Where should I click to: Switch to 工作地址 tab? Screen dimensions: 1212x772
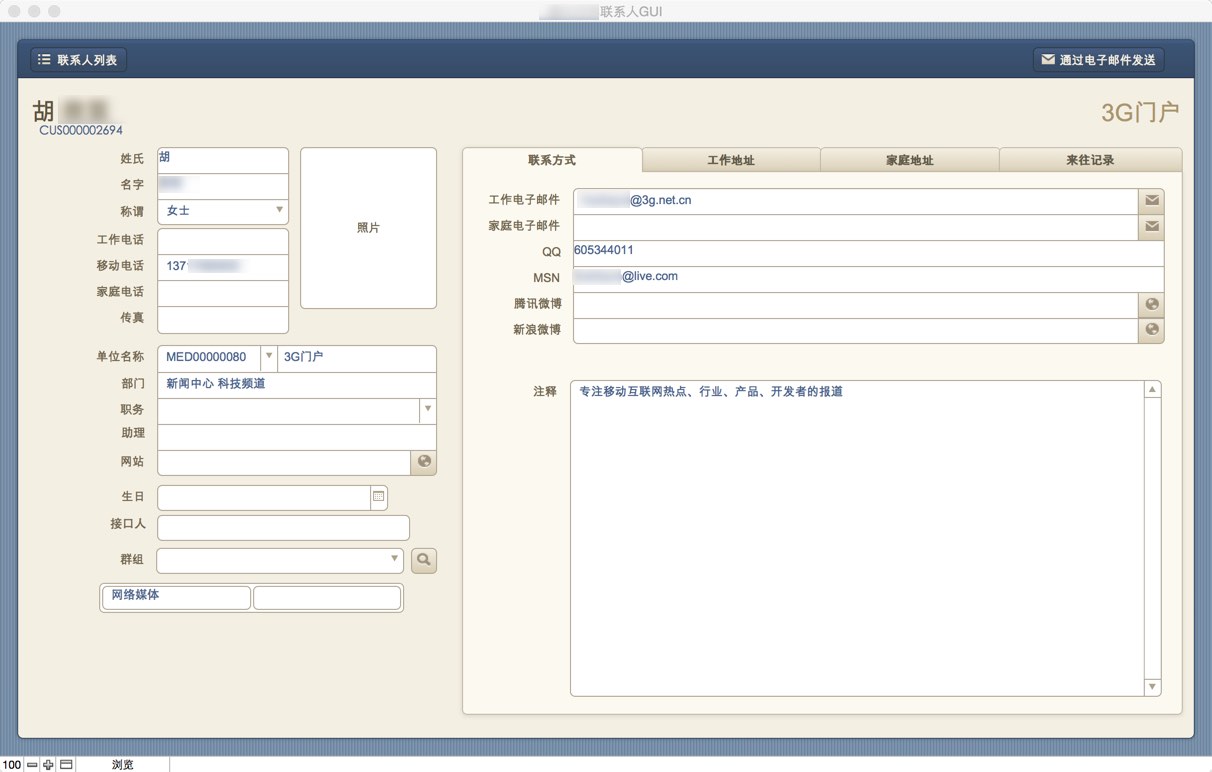(x=731, y=160)
